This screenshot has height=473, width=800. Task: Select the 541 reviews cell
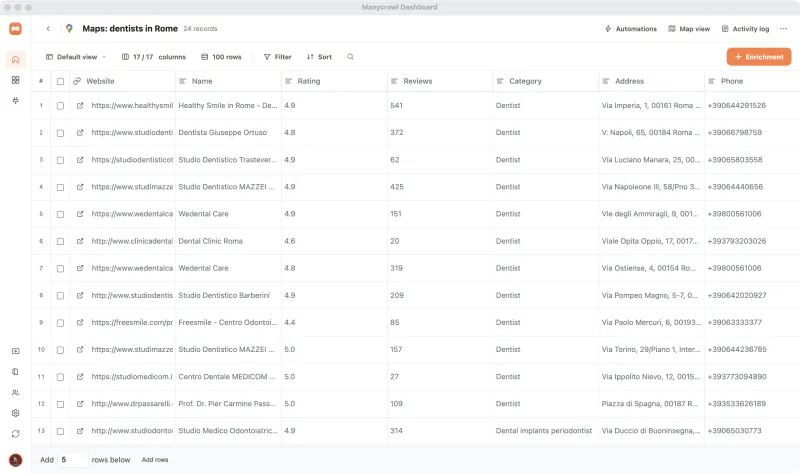pyautogui.click(x=440, y=106)
